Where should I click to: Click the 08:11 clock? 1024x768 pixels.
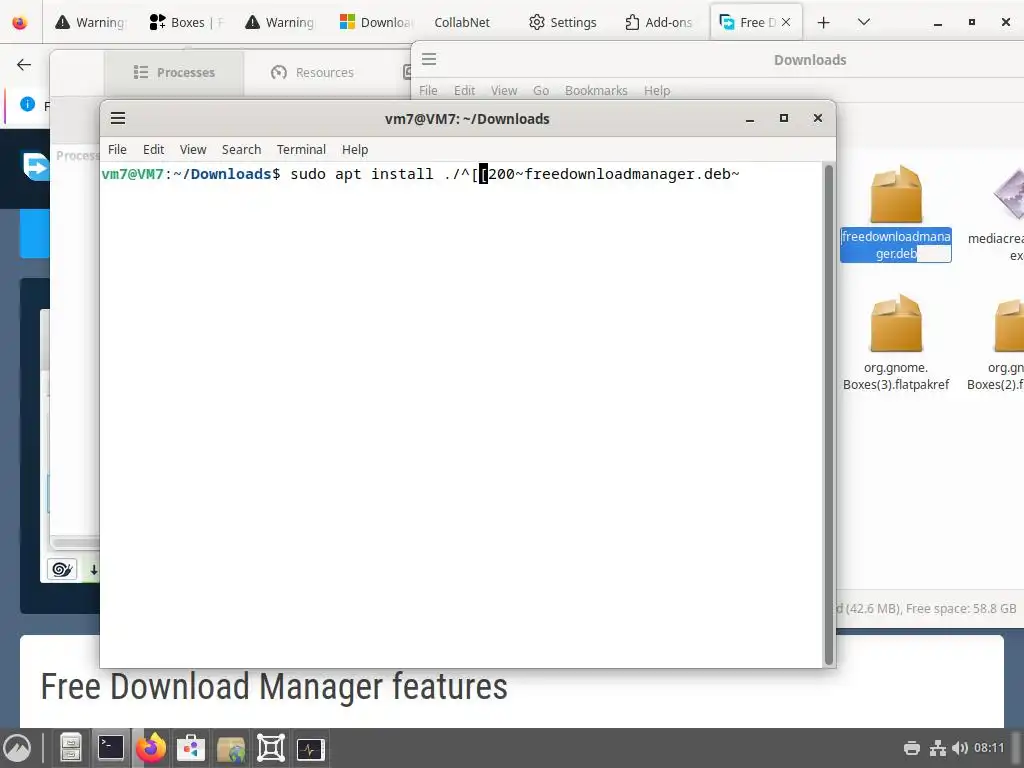(x=989, y=748)
